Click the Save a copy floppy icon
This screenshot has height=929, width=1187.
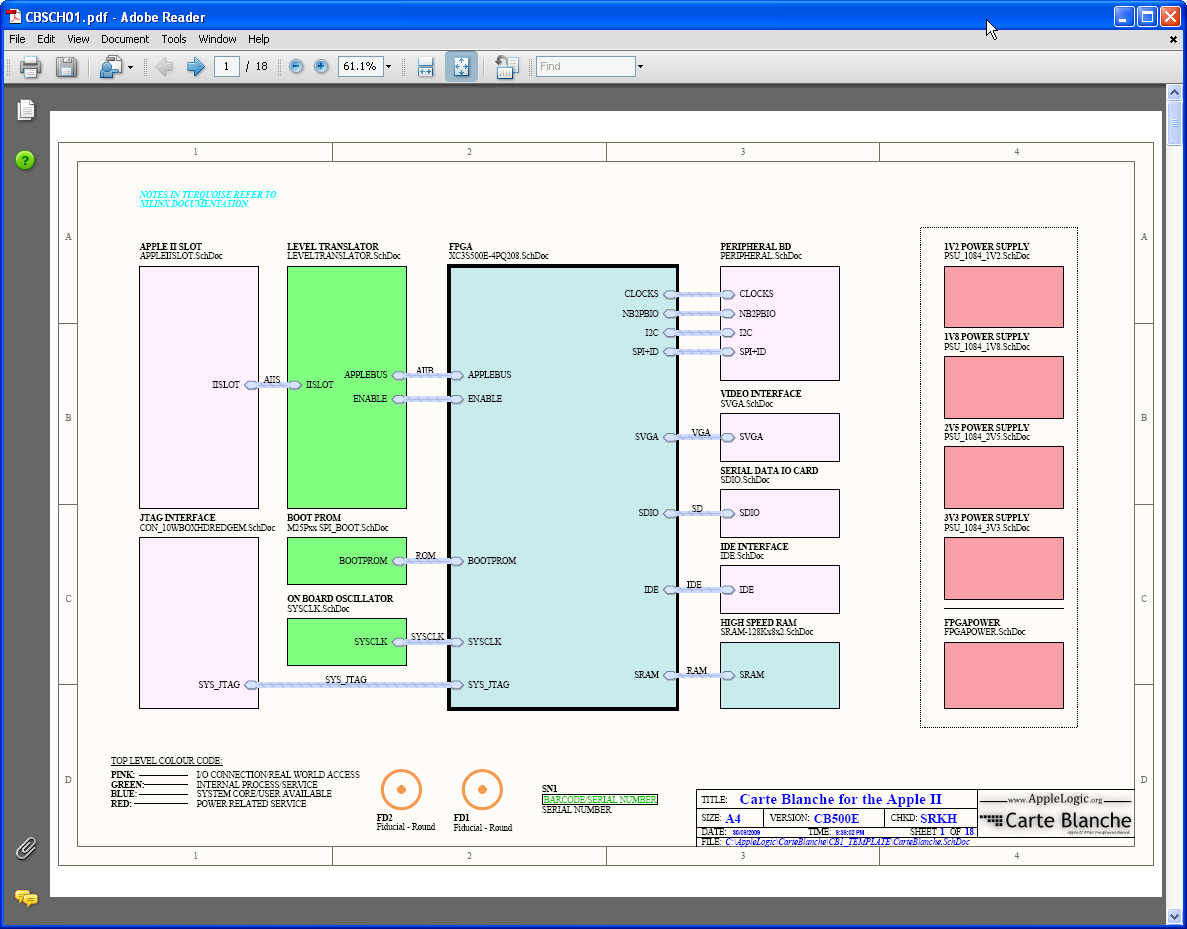(66, 67)
